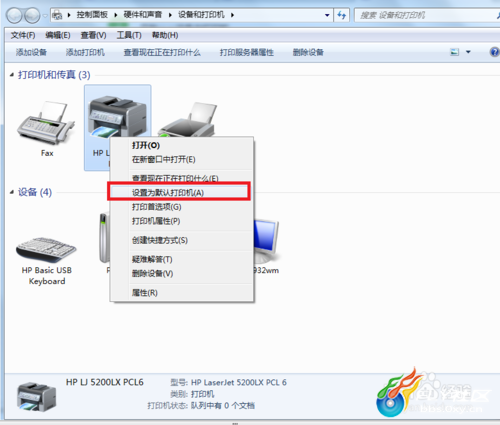
Task: Choose 打印机属性(P) in the context menu
Action: (x=156, y=221)
